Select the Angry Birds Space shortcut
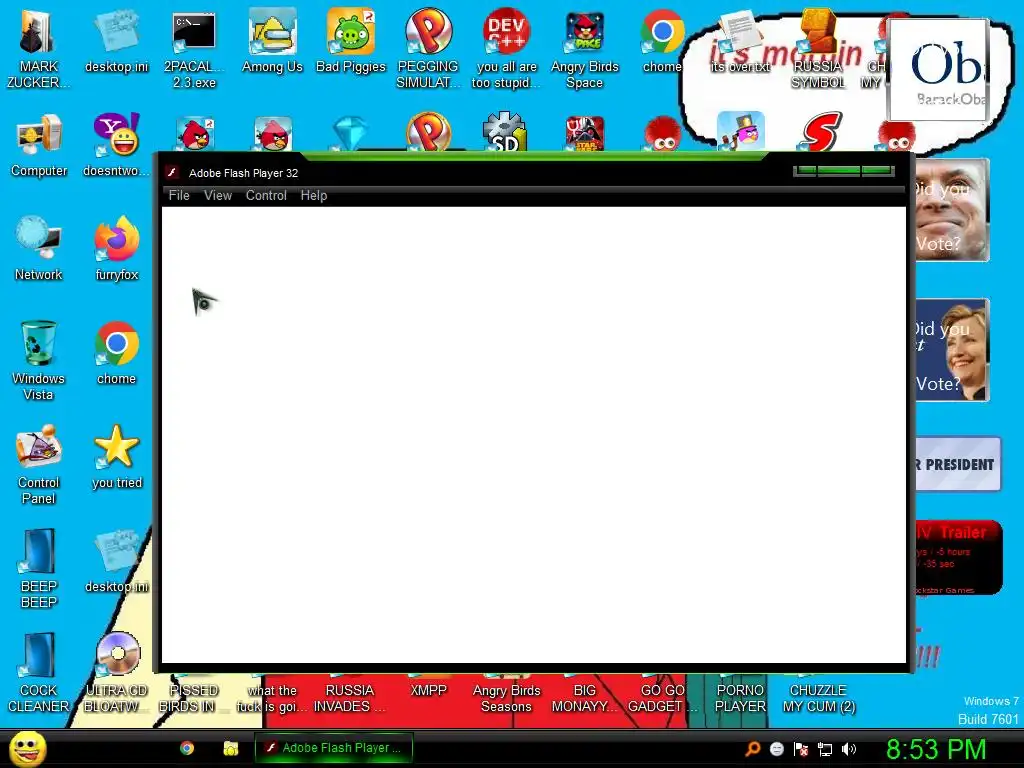This screenshot has width=1024, height=768. click(x=584, y=48)
